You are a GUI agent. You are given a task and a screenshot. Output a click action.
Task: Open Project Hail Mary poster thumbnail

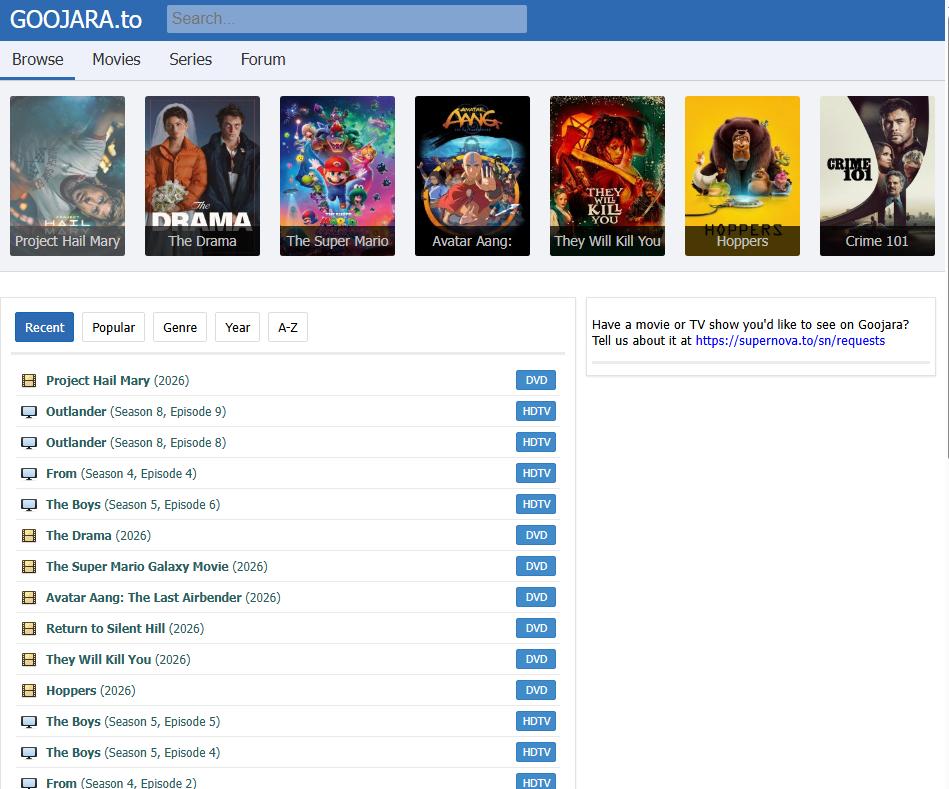[67, 176]
